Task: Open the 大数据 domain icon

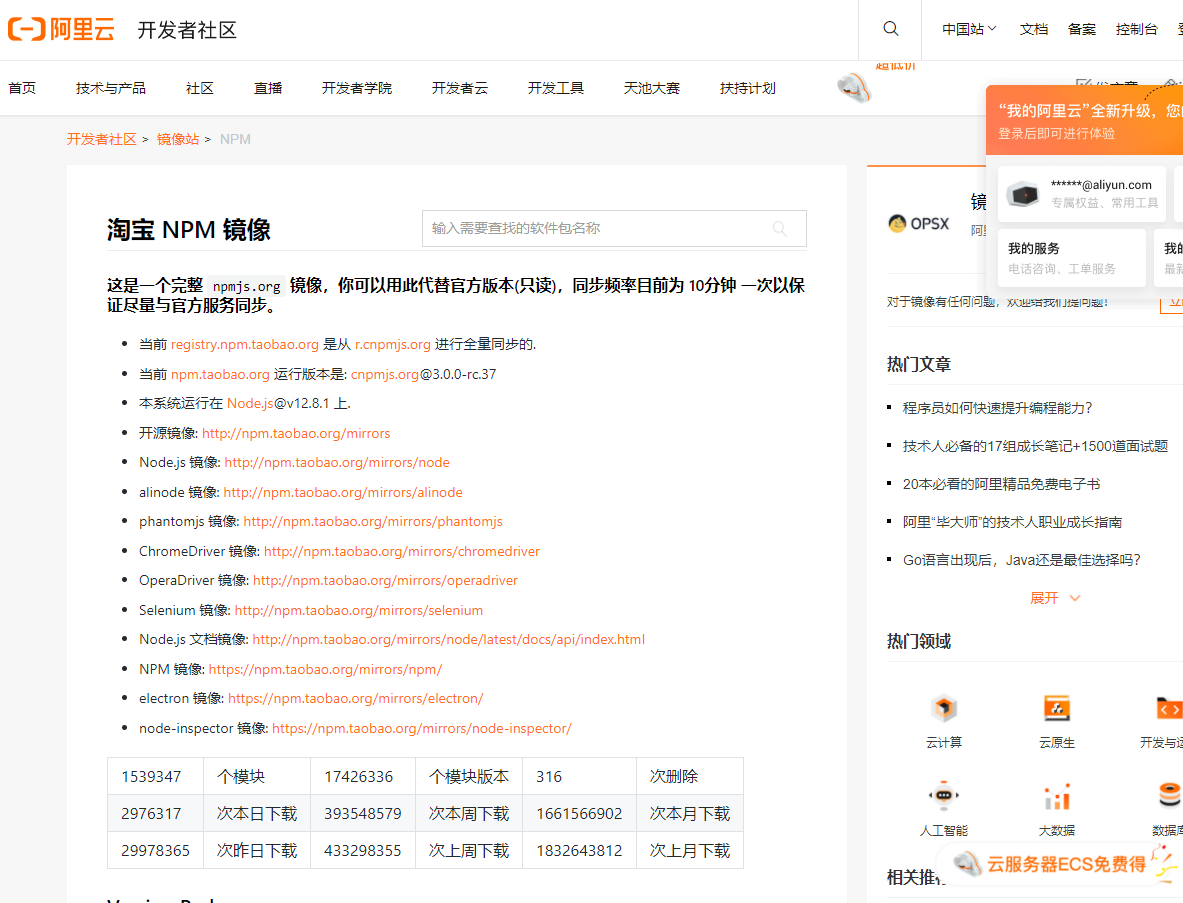Action: 1057,797
